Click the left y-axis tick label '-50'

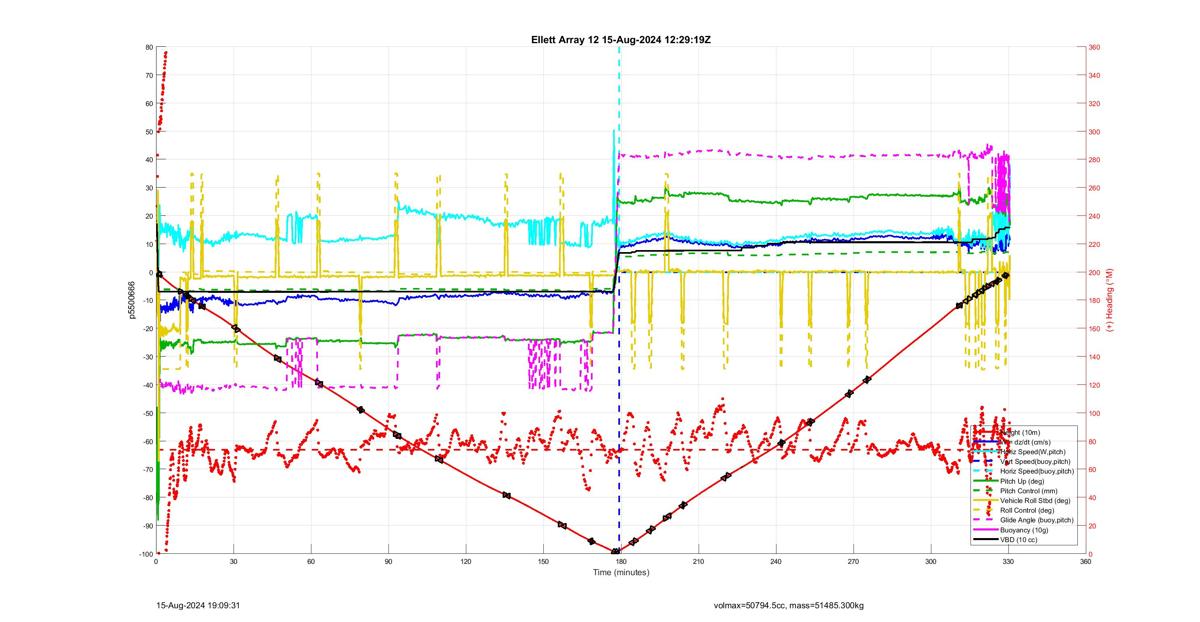pyautogui.click(x=146, y=413)
